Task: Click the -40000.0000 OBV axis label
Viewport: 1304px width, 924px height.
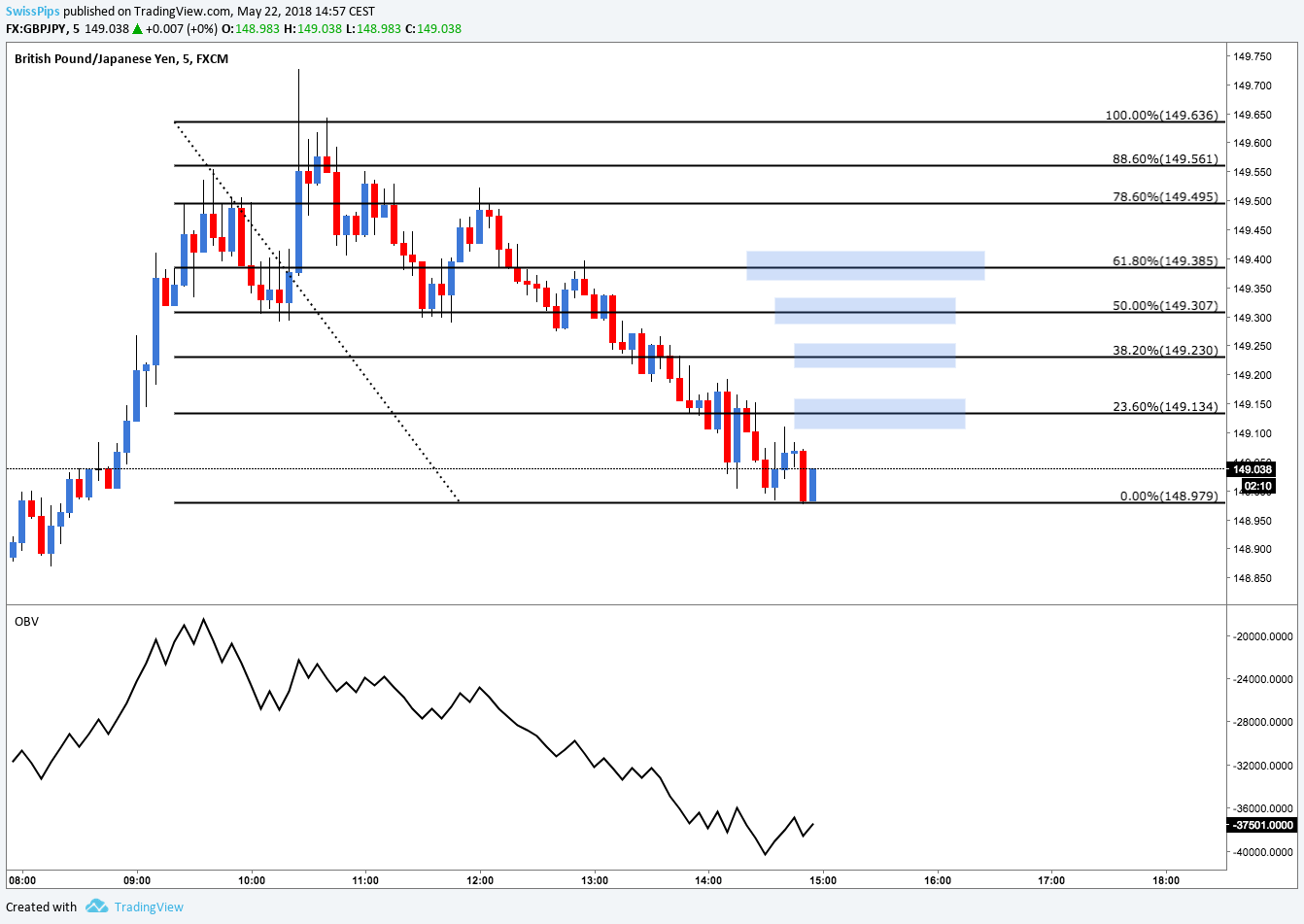Action: pos(1263,852)
